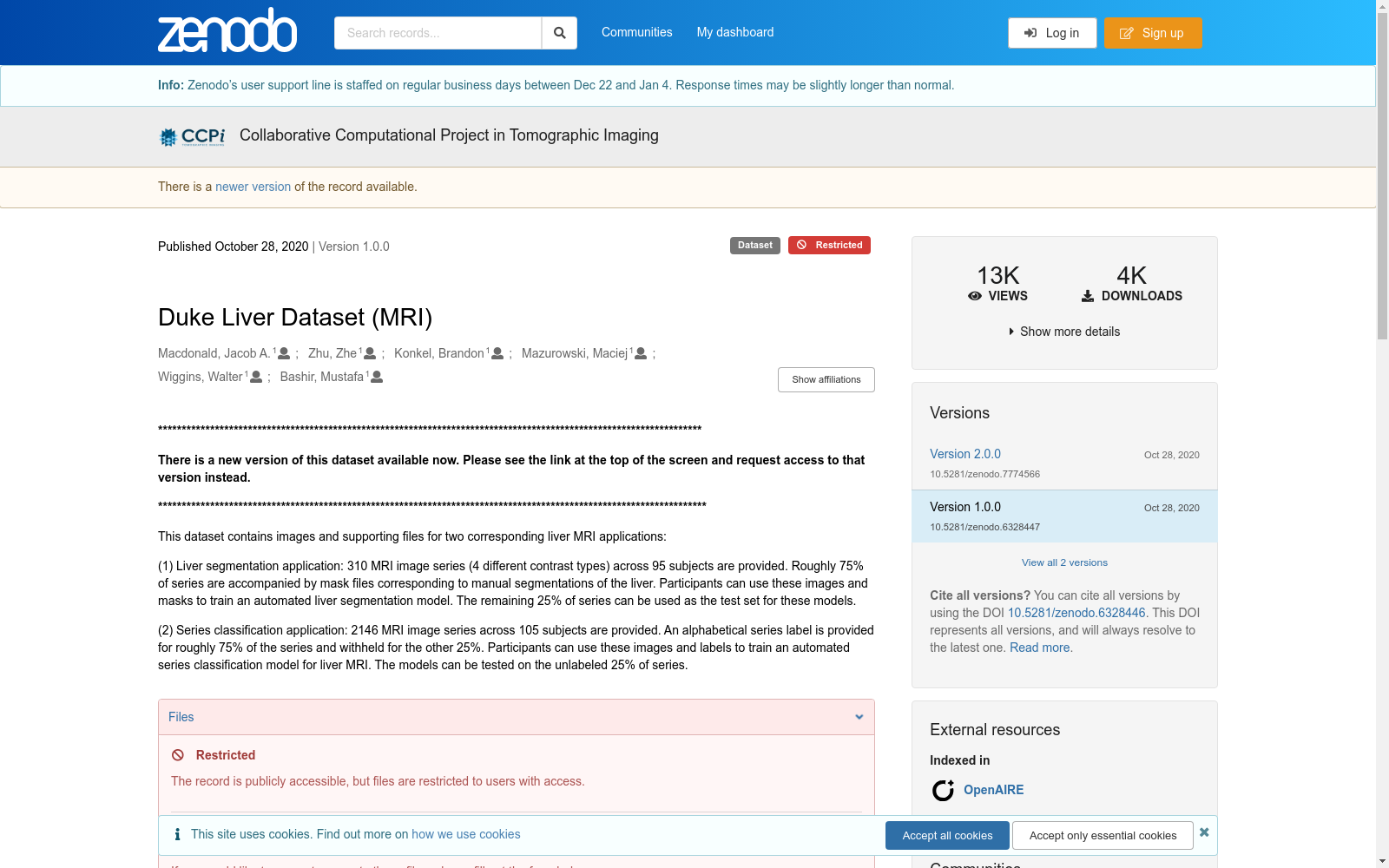This screenshot has width=1389, height=868.
Task: Click author name Mazurowski, Maciej
Action: tap(575, 353)
